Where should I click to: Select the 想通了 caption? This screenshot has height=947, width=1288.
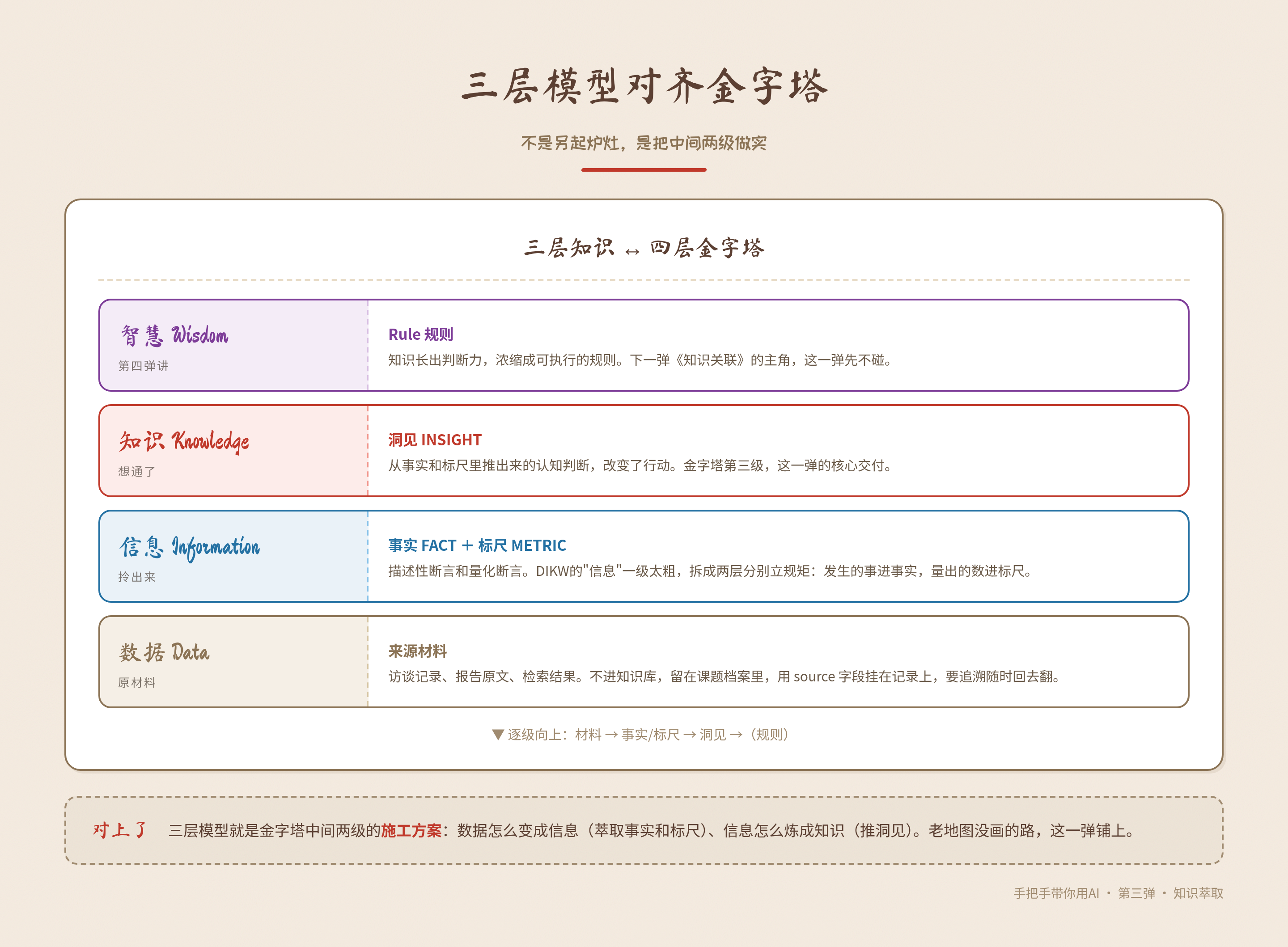click(137, 471)
